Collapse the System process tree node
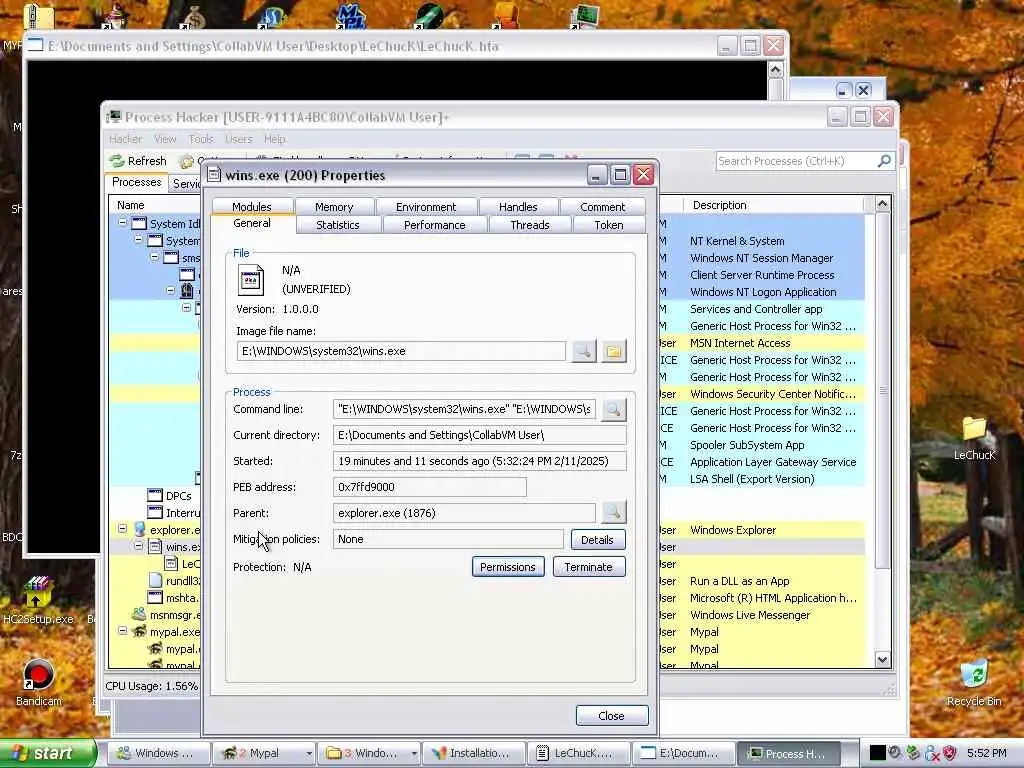Image resolution: width=1024 pixels, height=768 pixels. [138, 240]
